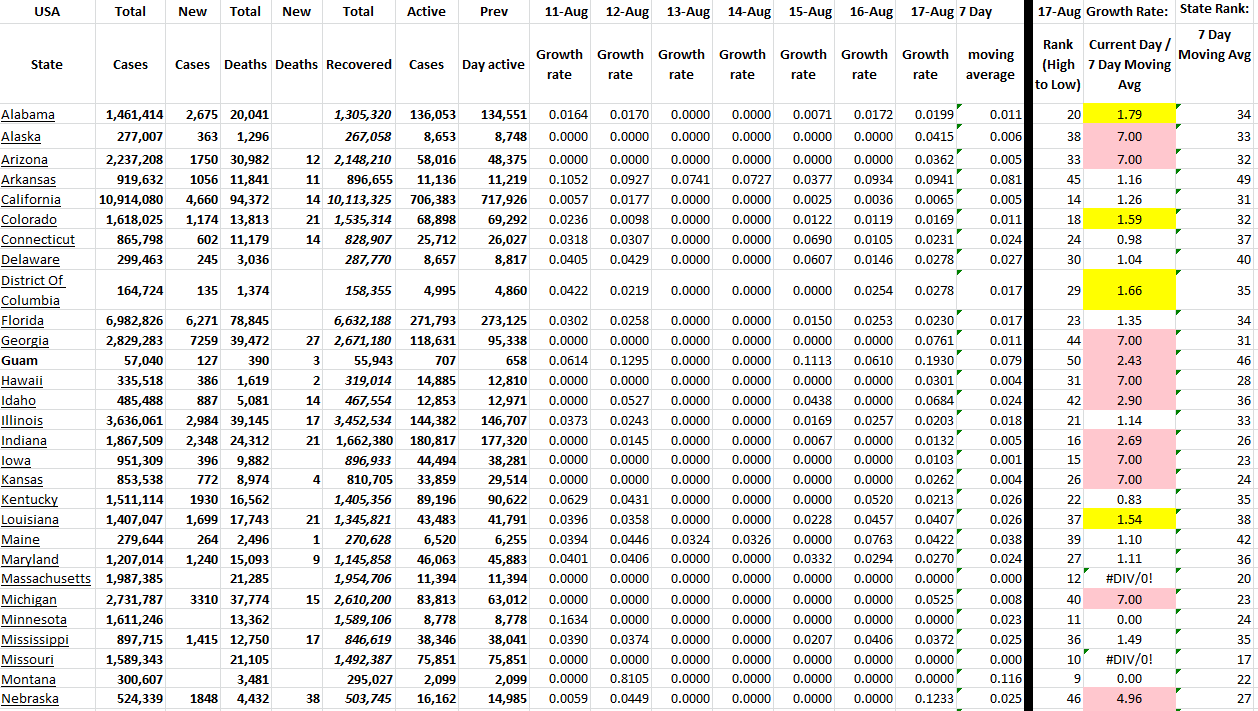Select the Guam row label cell

tap(18, 360)
